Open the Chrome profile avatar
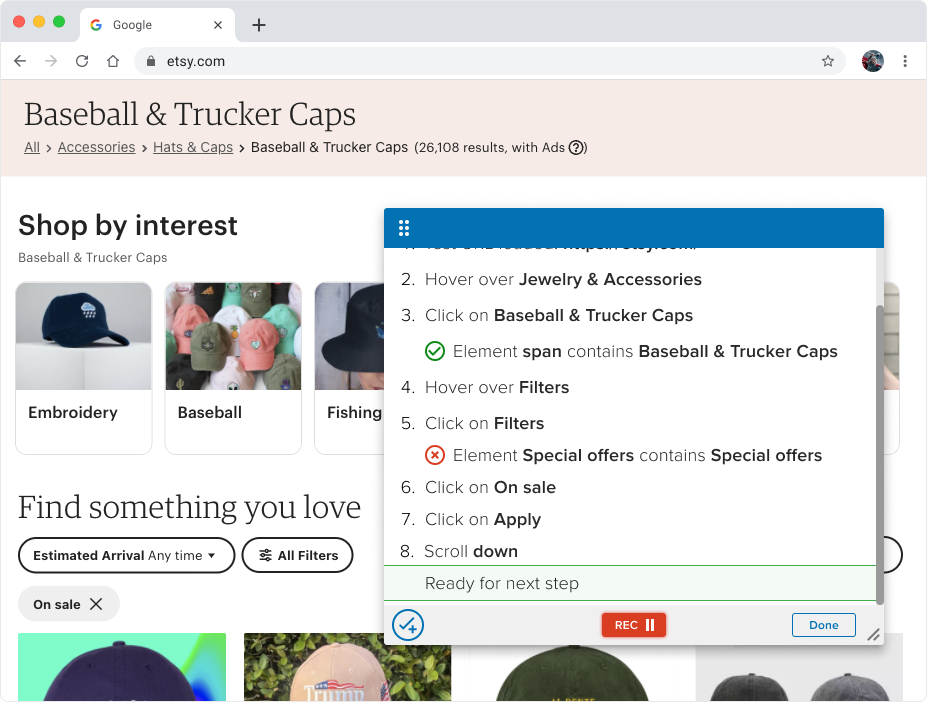Image resolution: width=927 pixels, height=702 pixels. (x=873, y=61)
